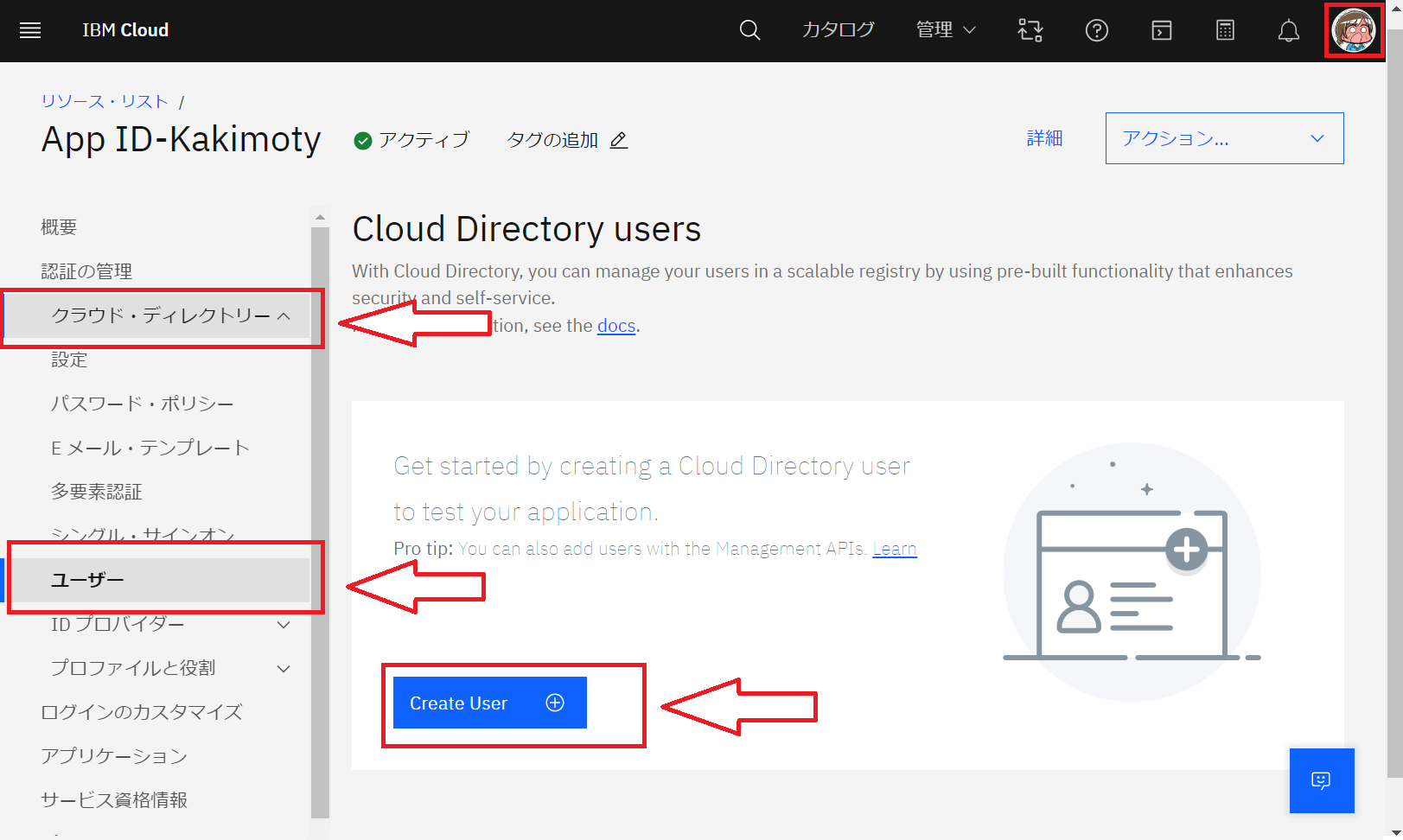
Task: Open 設定 under Cloud Directory
Action: (69, 360)
